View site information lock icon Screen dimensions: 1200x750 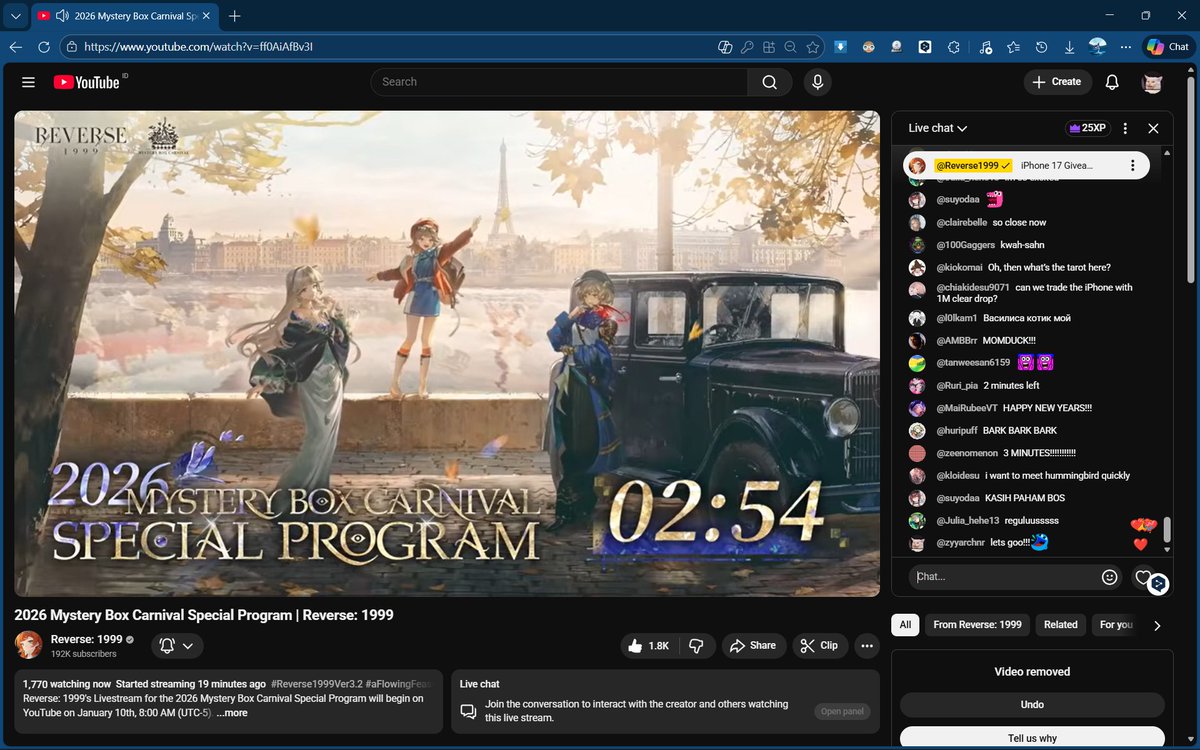point(71,47)
